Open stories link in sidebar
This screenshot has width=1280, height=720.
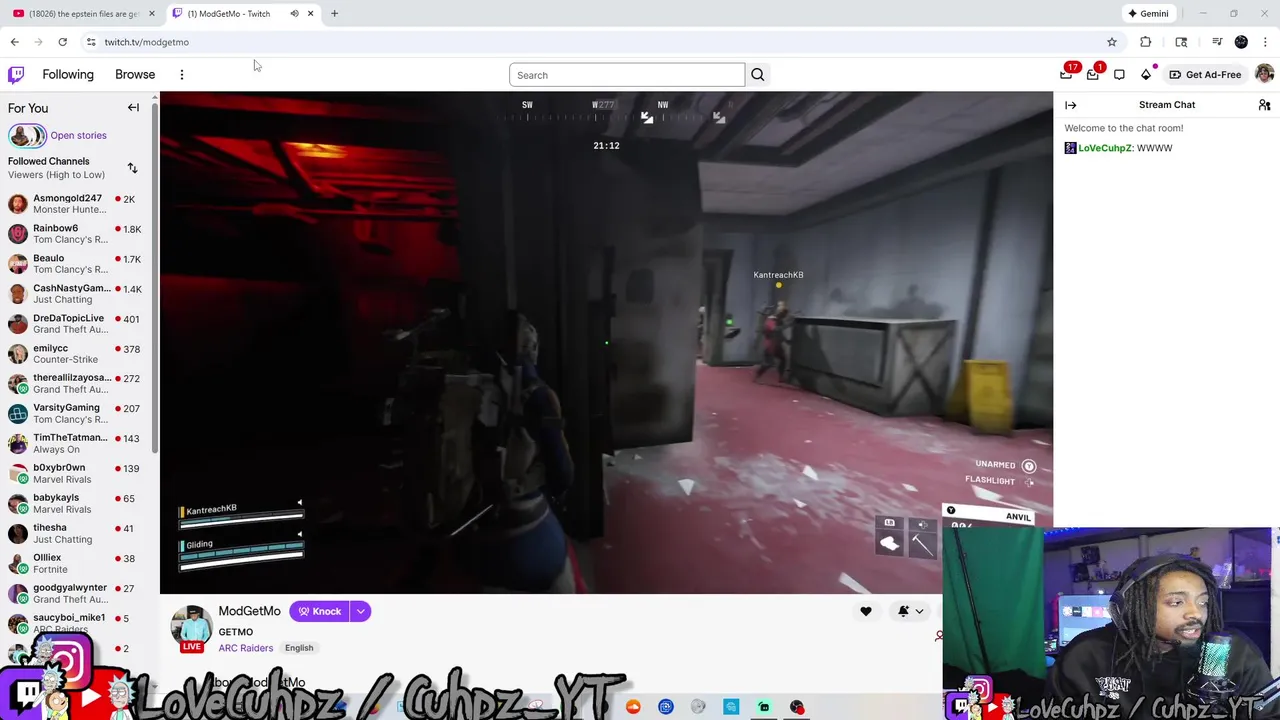click(x=78, y=135)
